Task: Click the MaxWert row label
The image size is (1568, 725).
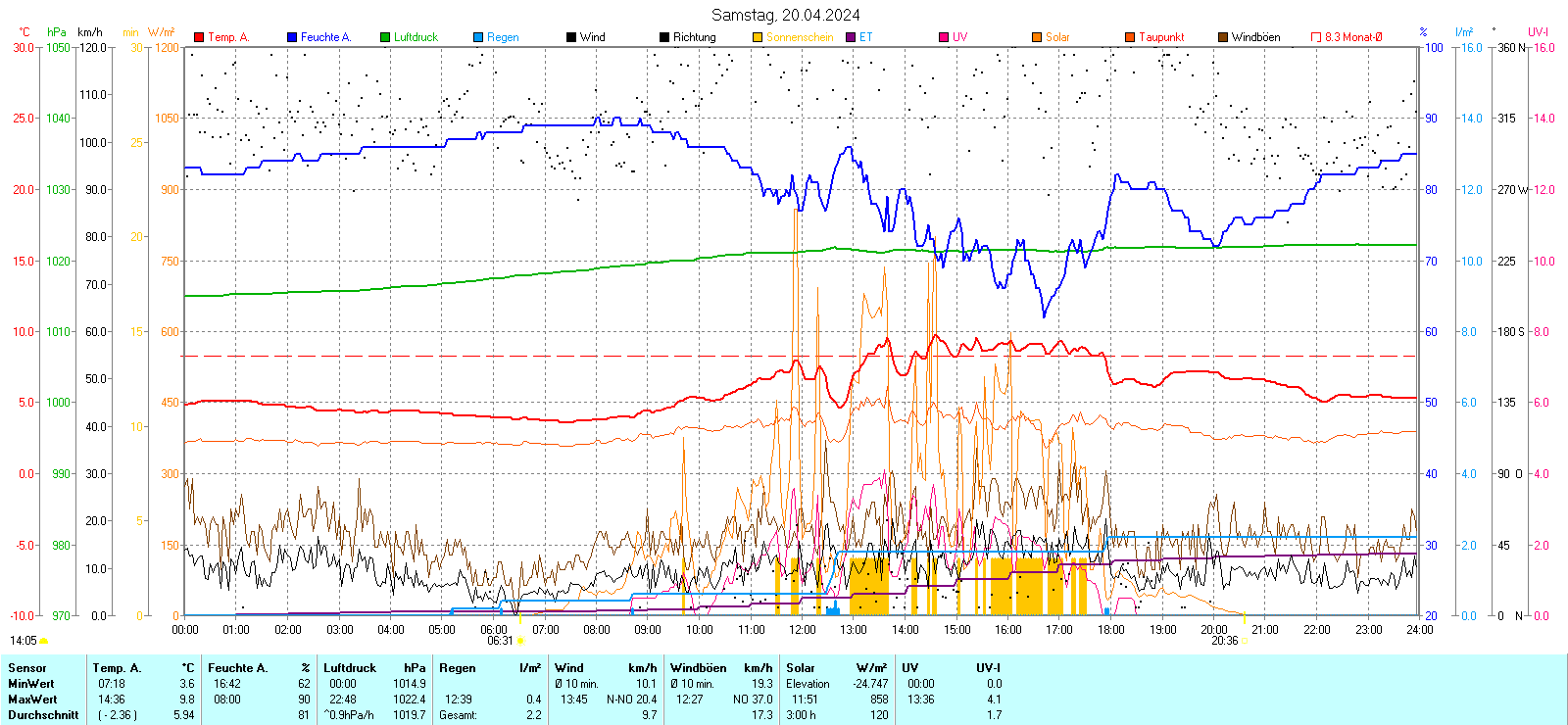Action: [32, 700]
